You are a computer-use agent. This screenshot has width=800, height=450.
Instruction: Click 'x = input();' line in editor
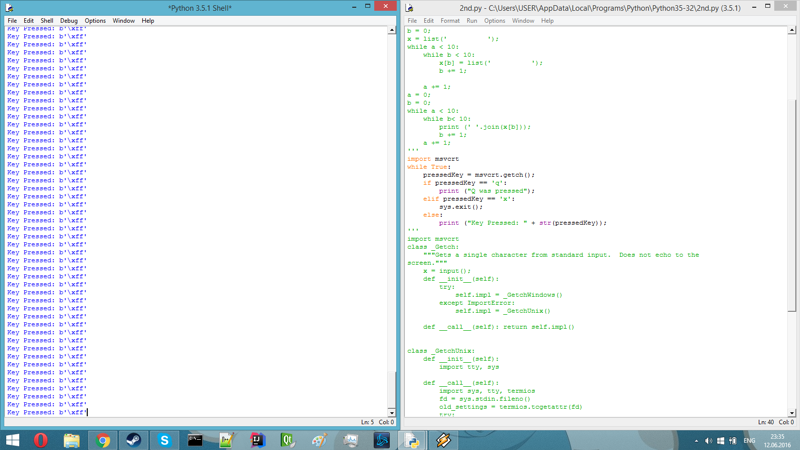coord(446,271)
